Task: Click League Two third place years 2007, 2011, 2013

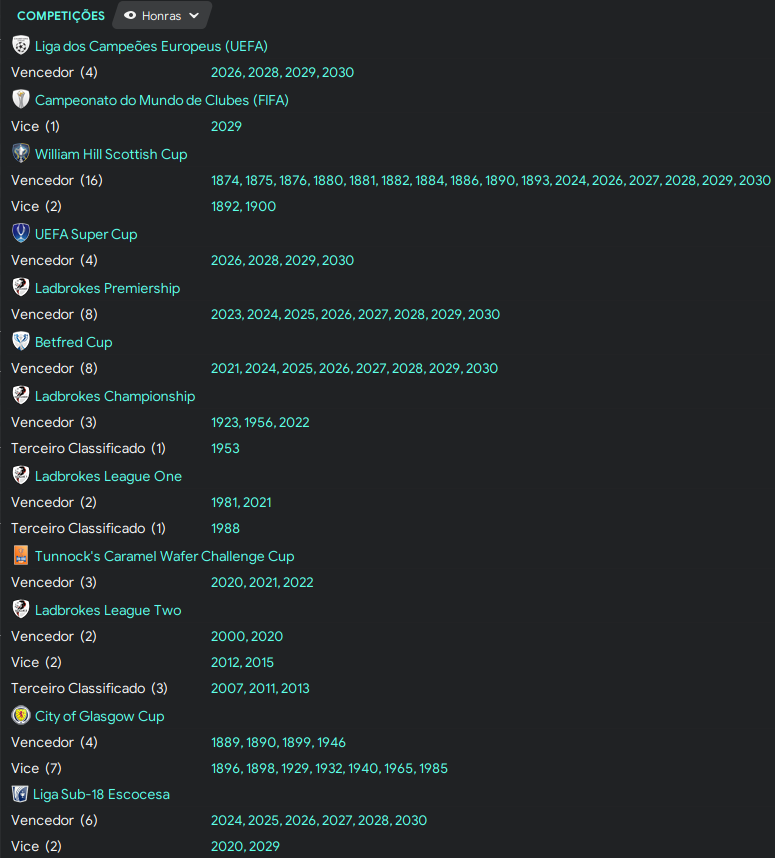Action: tap(260, 688)
